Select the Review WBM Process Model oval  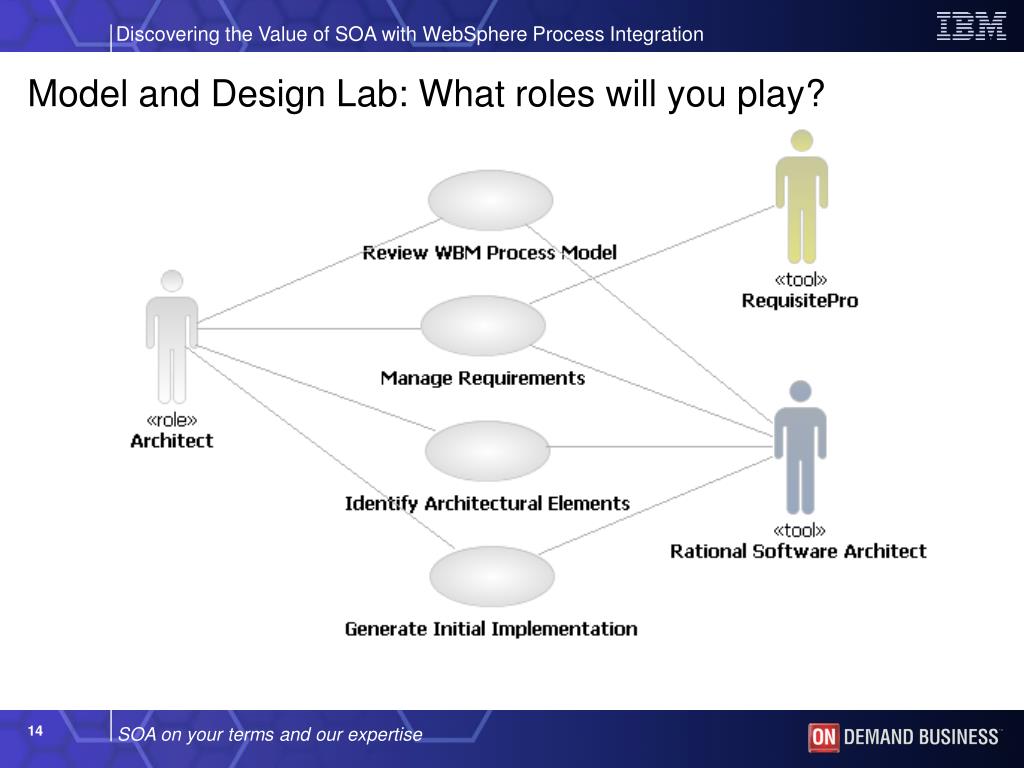[490, 200]
